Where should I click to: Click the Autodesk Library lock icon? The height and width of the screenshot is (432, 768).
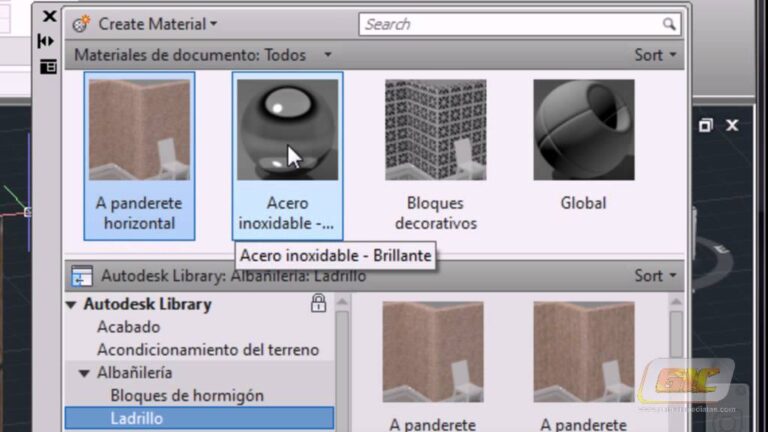(318, 303)
